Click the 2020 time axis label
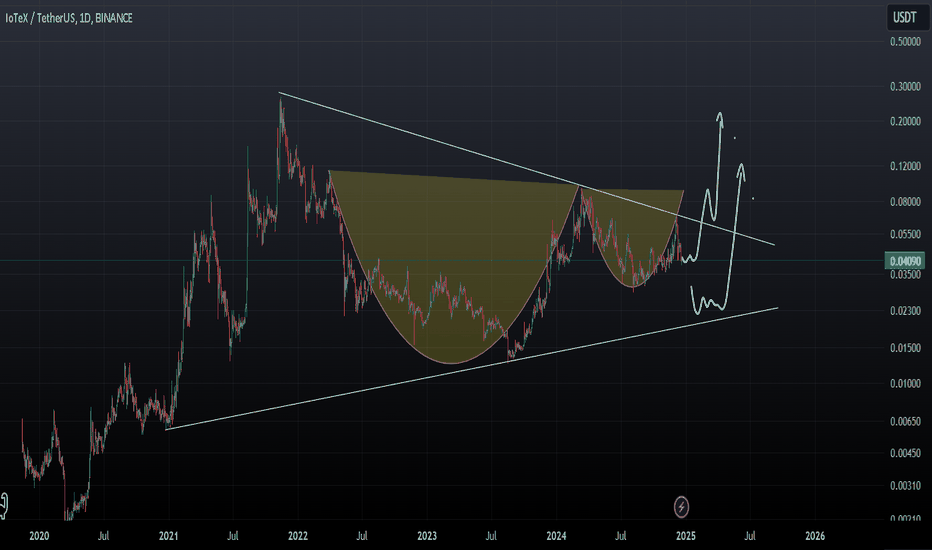 click(39, 536)
